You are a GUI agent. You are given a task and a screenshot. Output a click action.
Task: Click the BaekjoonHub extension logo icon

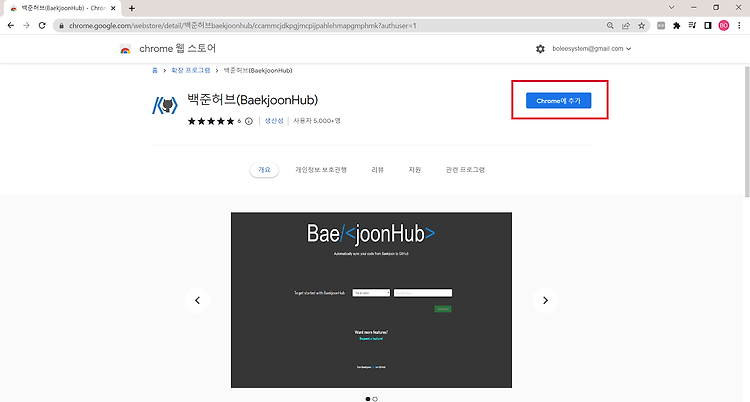click(x=165, y=105)
